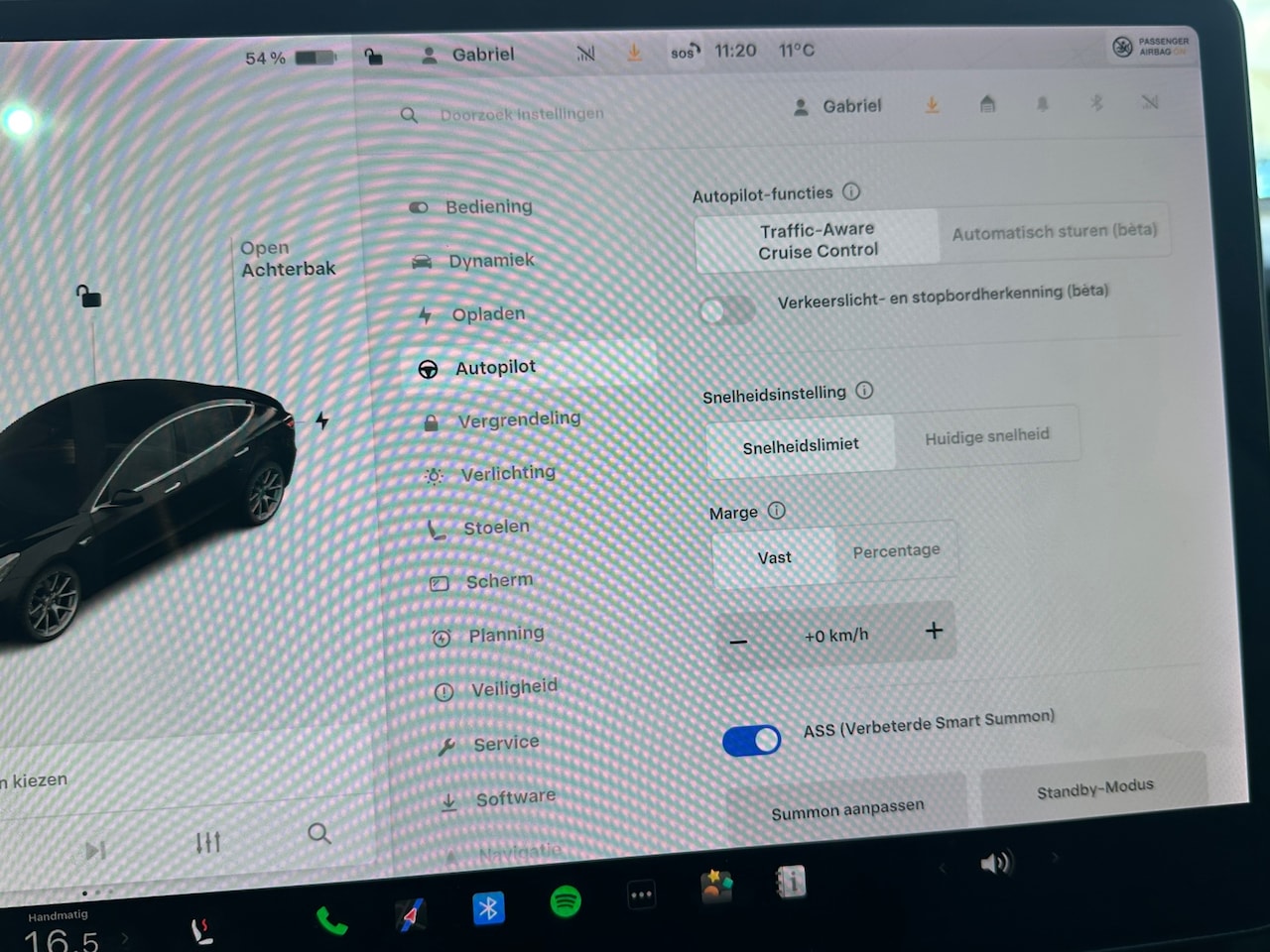Click info icon next to Autopilot-functies
This screenshot has height=952, width=1270.
click(851, 191)
